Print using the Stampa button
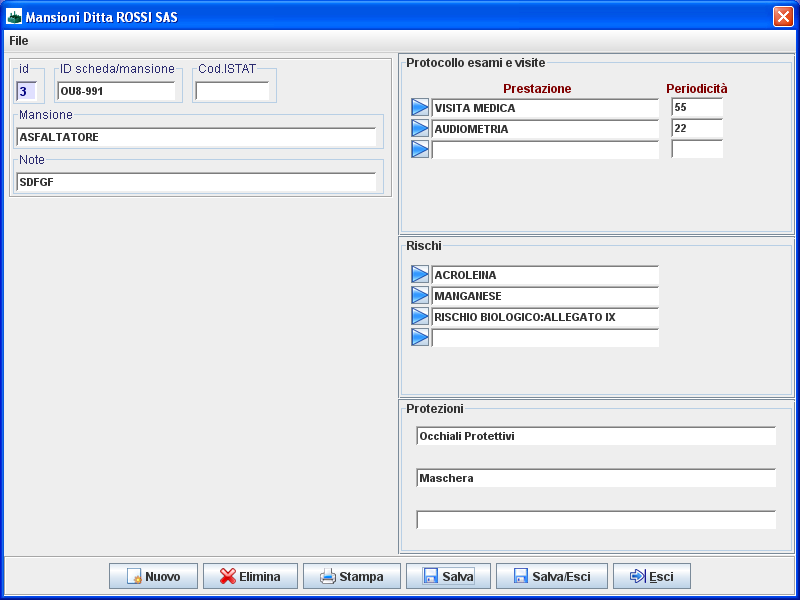 (x=351, y=576)
